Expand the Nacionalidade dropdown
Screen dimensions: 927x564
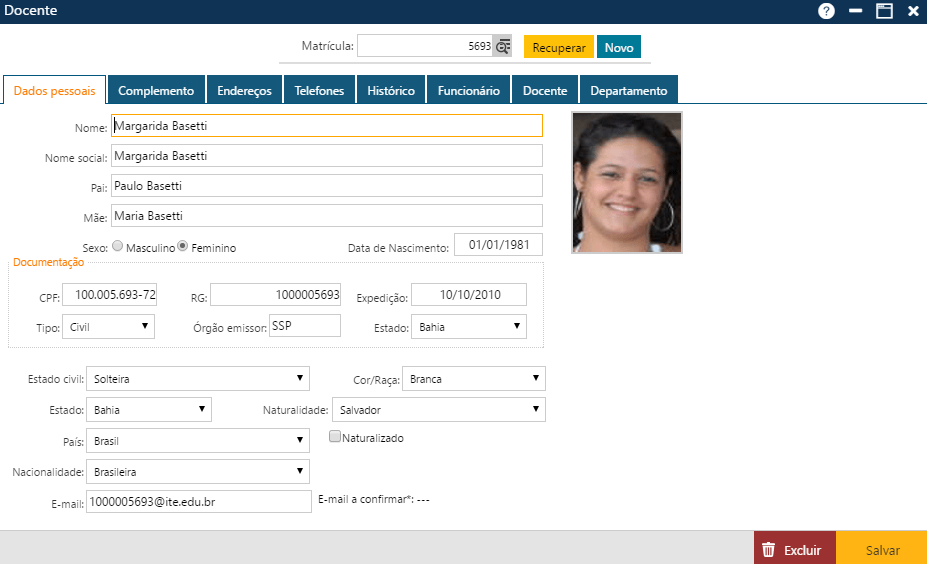(197, 471)
